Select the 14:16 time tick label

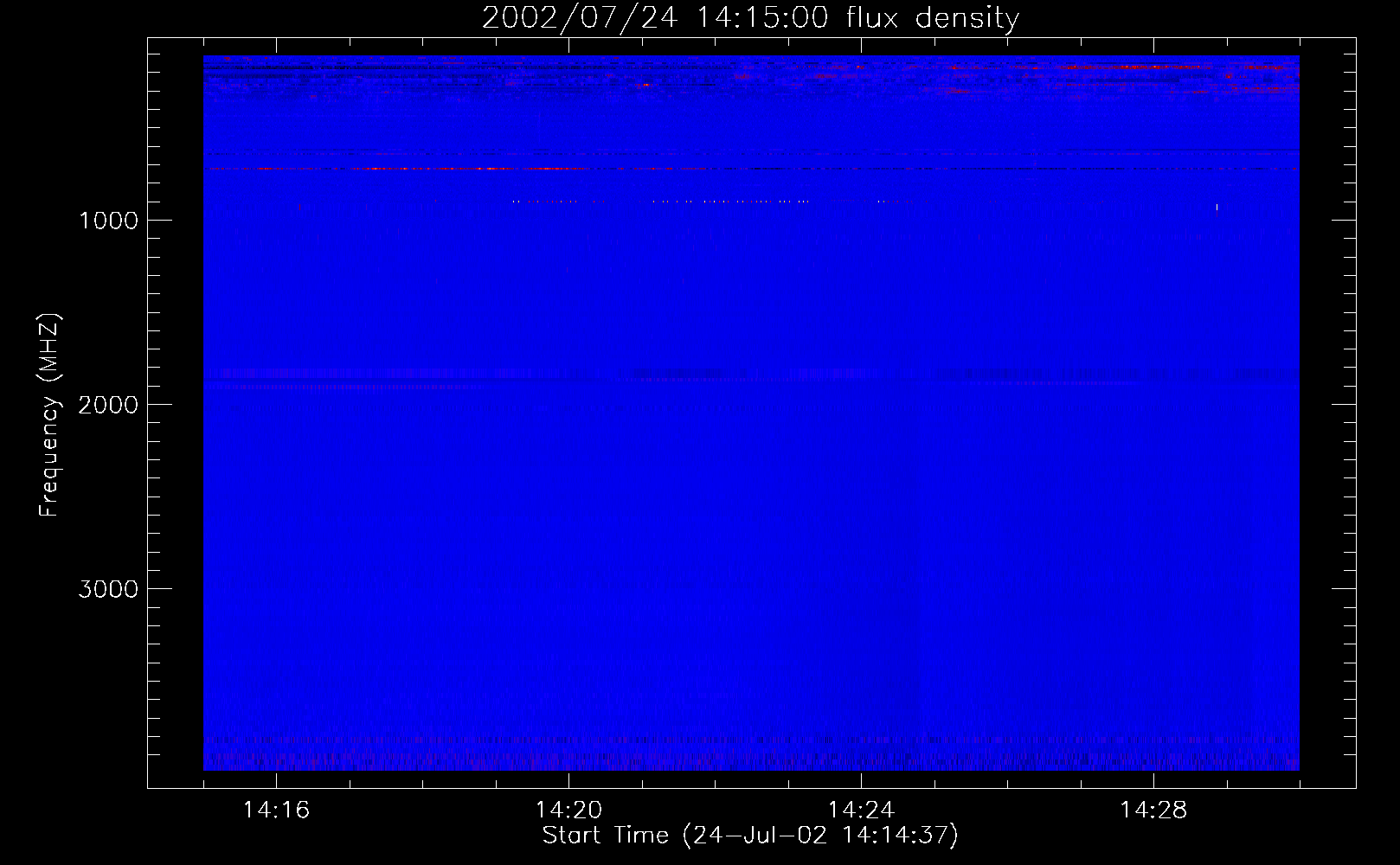[x=276, y=810]
